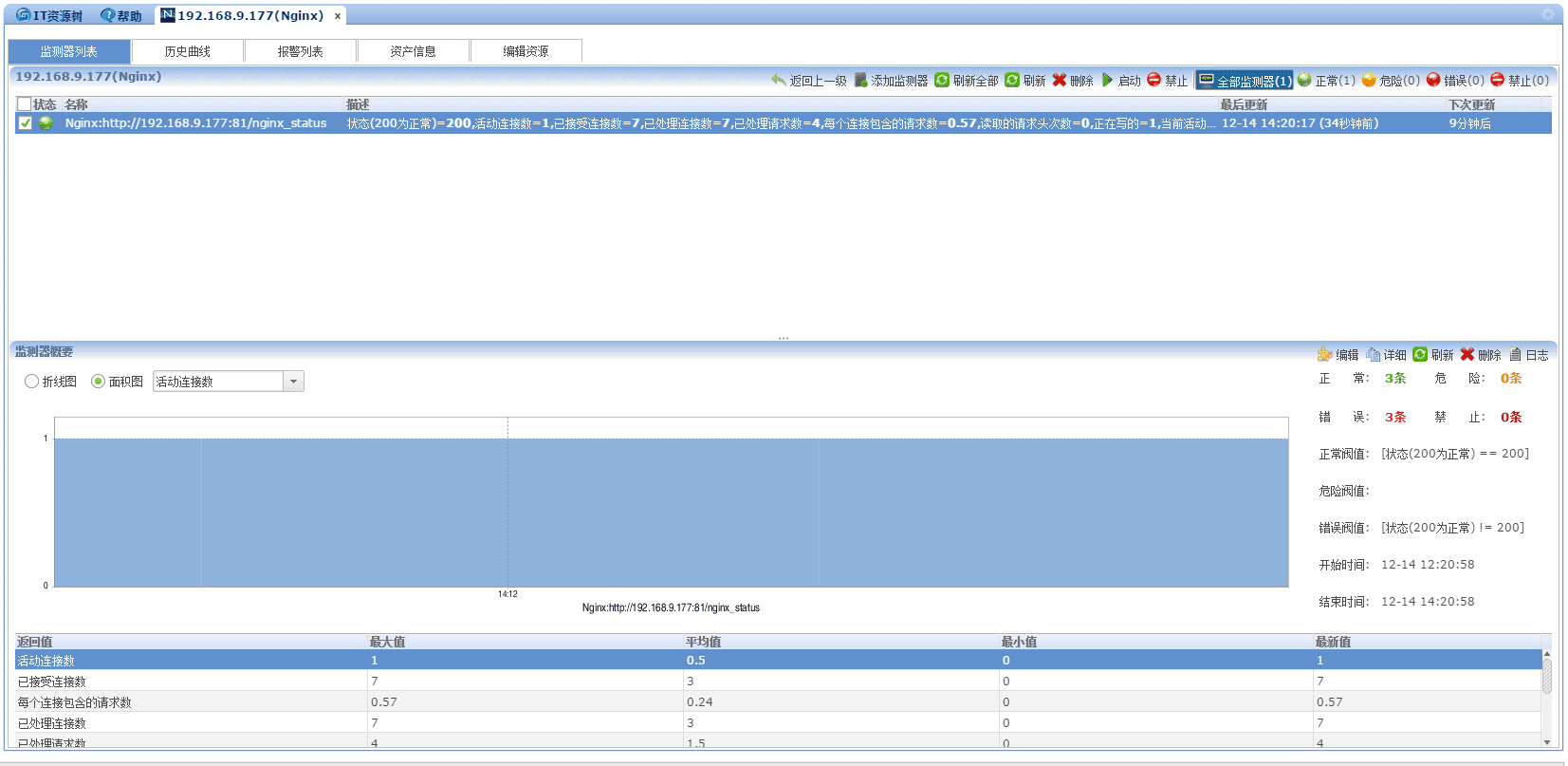Click the top toolbar 刷新 icon
This screenshot has width=1568, height=766.
(x=1012, y=80)
